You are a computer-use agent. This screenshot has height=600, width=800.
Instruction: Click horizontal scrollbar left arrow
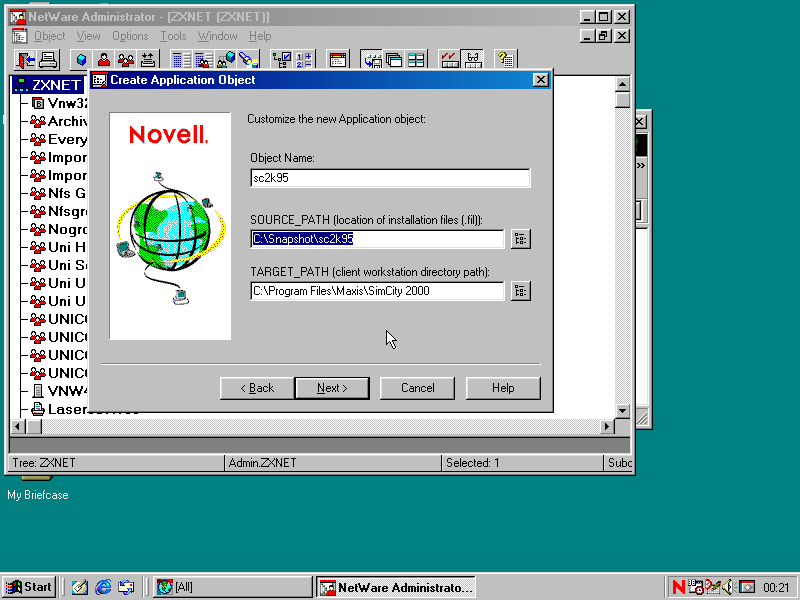18,427
